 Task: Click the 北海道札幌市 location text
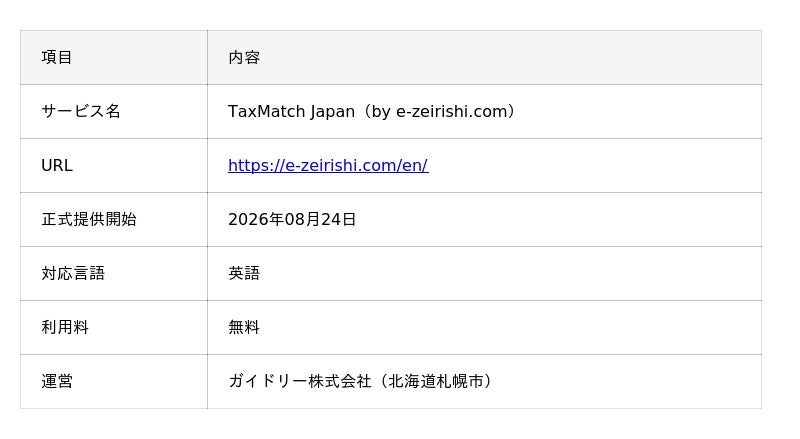436,381
